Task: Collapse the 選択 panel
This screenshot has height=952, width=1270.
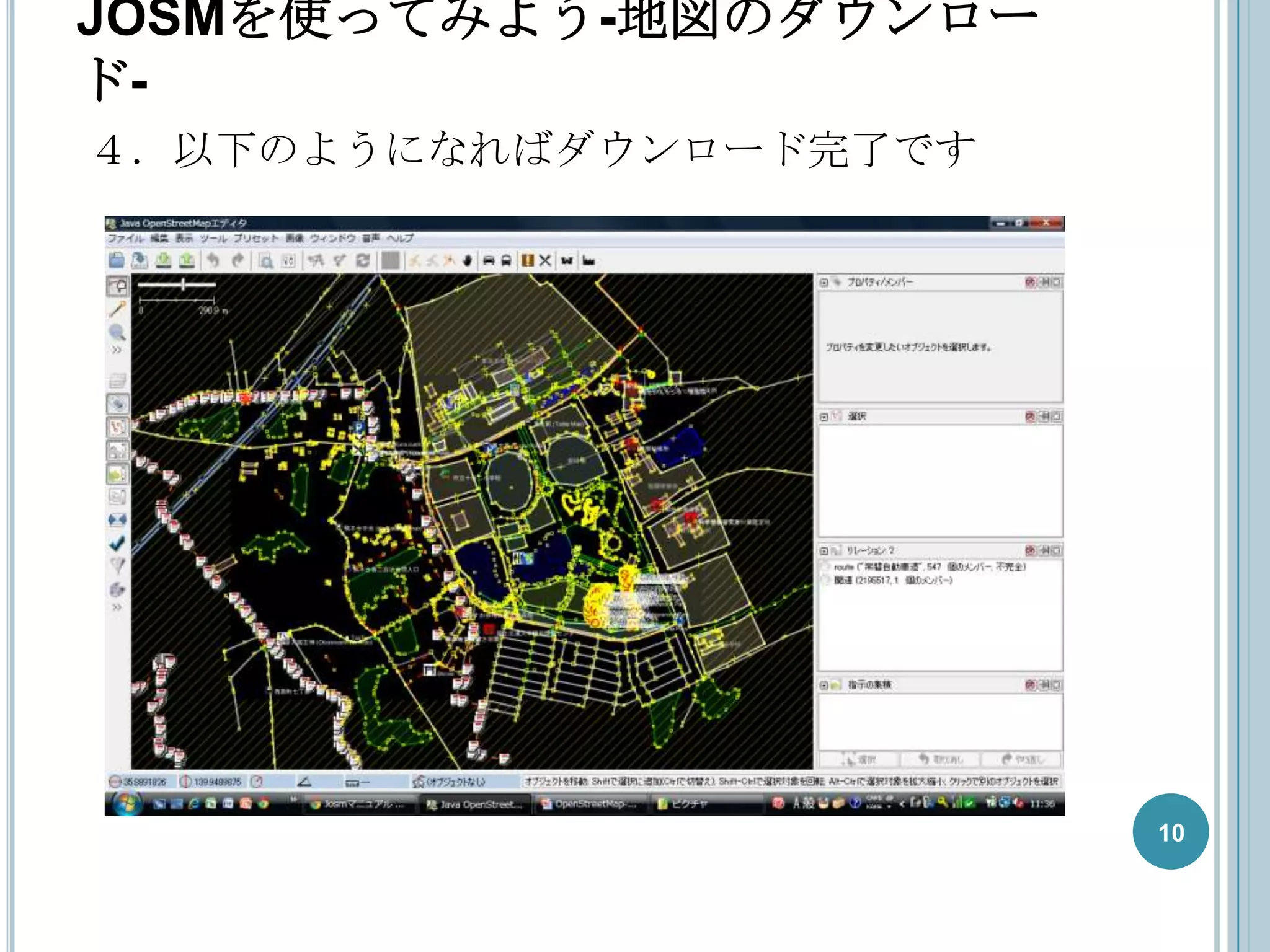Action: pyautogui.click(x=824, y=416)
